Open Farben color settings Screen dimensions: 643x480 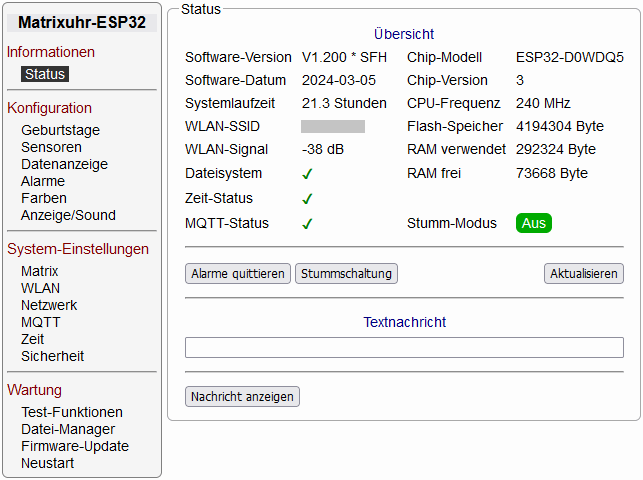pos(44,198)
